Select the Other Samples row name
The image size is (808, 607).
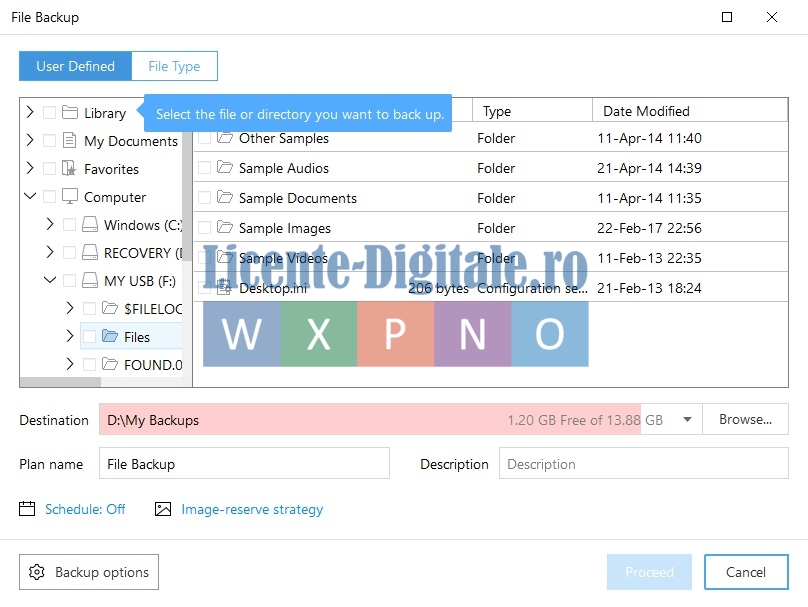coord(283,138)
